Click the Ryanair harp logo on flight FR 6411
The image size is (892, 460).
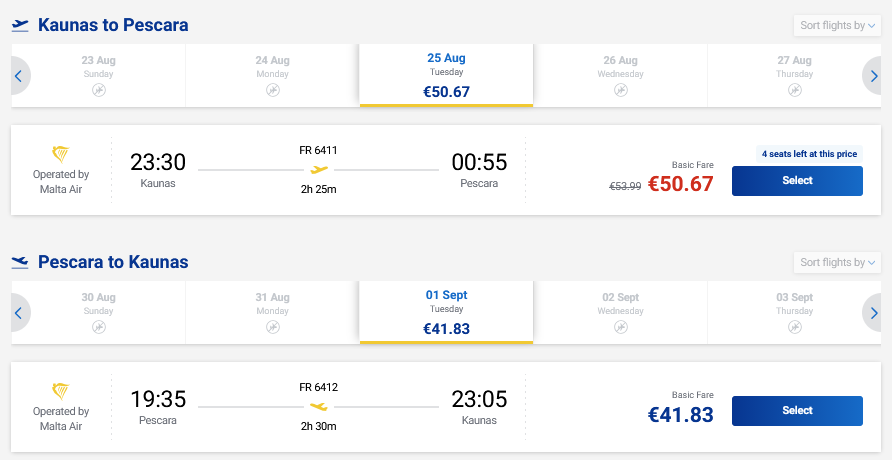tap(61, 154)
